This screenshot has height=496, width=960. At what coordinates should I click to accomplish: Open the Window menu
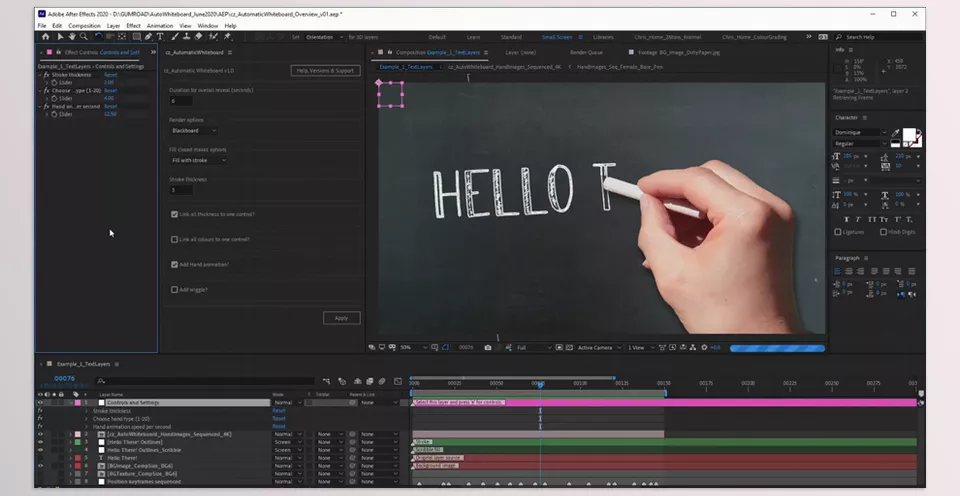(x=208, y=26)
